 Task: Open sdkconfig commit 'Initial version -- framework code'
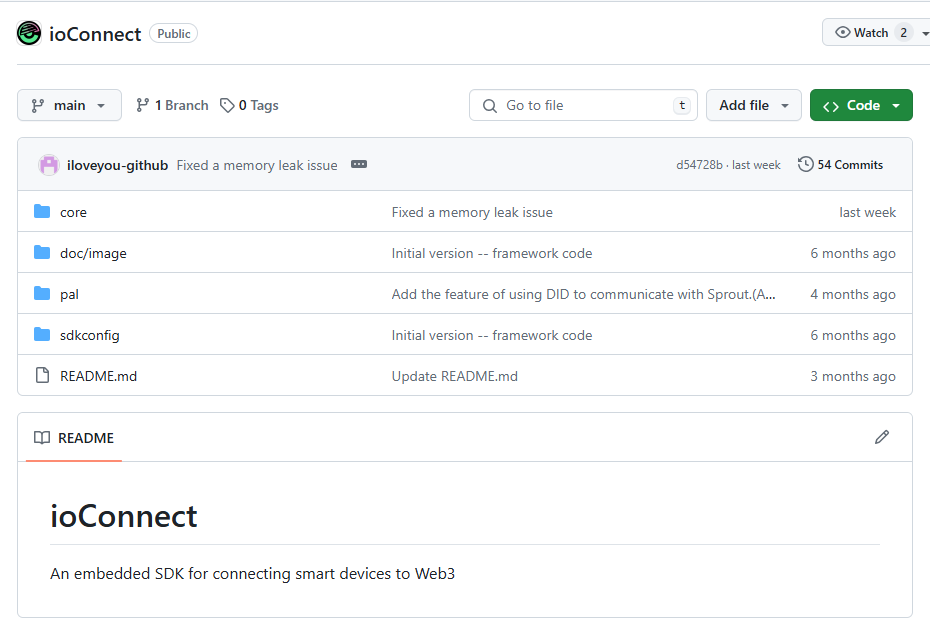coord(492,336)
